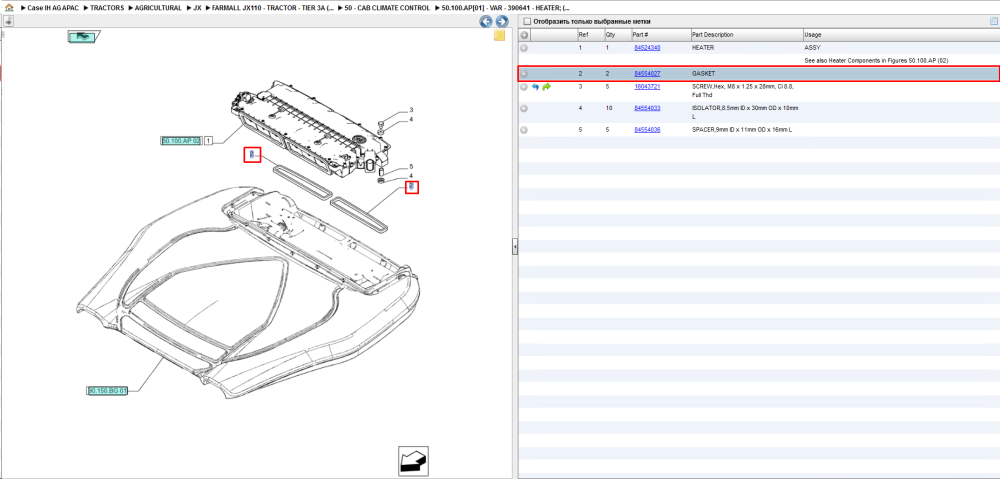This screenshot has width=1000, height=479.
Task: Click the orientation arrow icon below diagram
Action: point(413,461)
